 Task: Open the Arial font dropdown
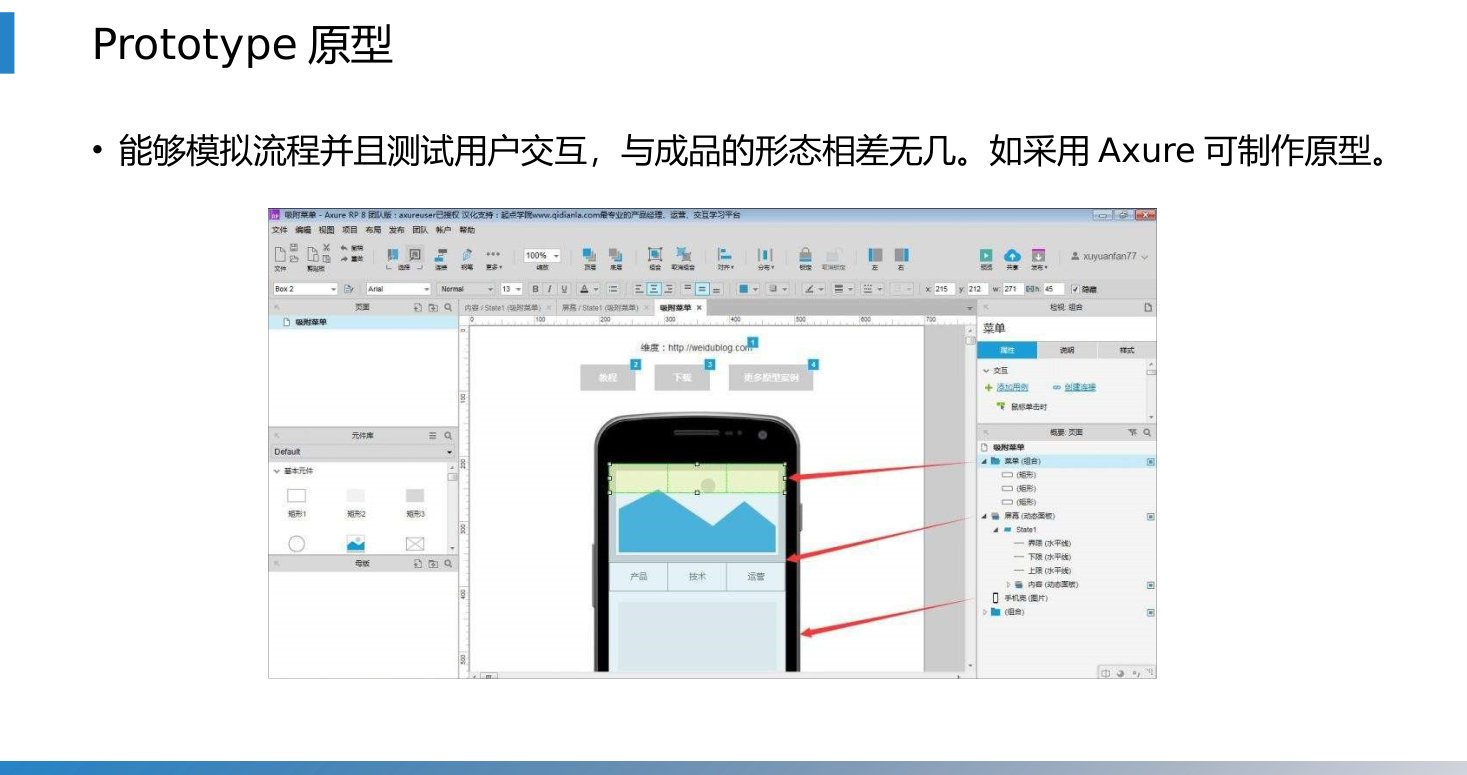398,289
